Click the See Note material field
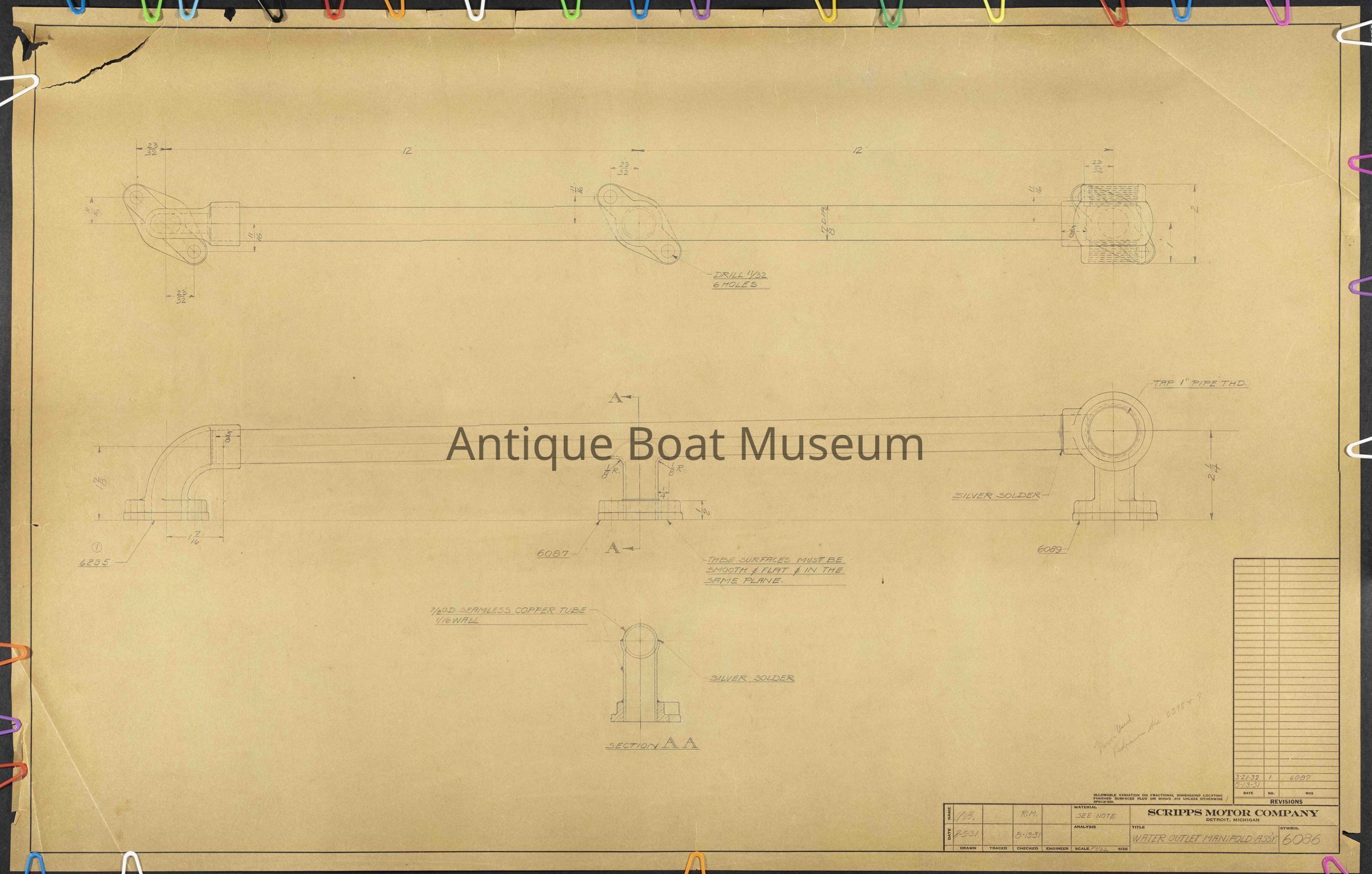Image resolution: width=1372 pixels, height=874 pixels. click(1095, 816)
